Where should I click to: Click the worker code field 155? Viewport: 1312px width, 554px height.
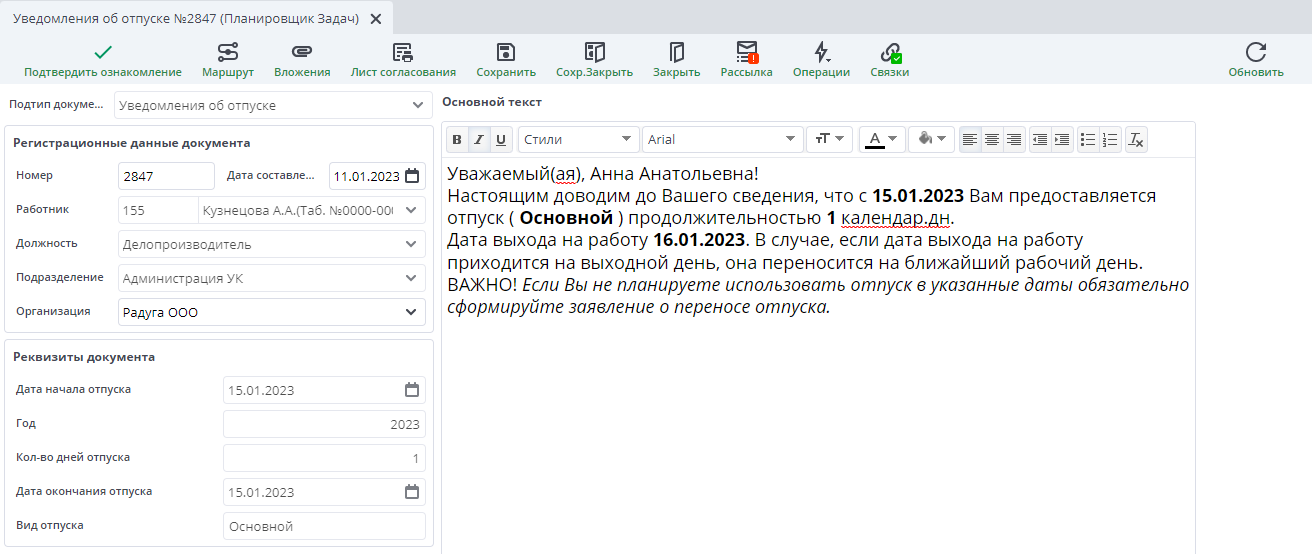[158, 210]
